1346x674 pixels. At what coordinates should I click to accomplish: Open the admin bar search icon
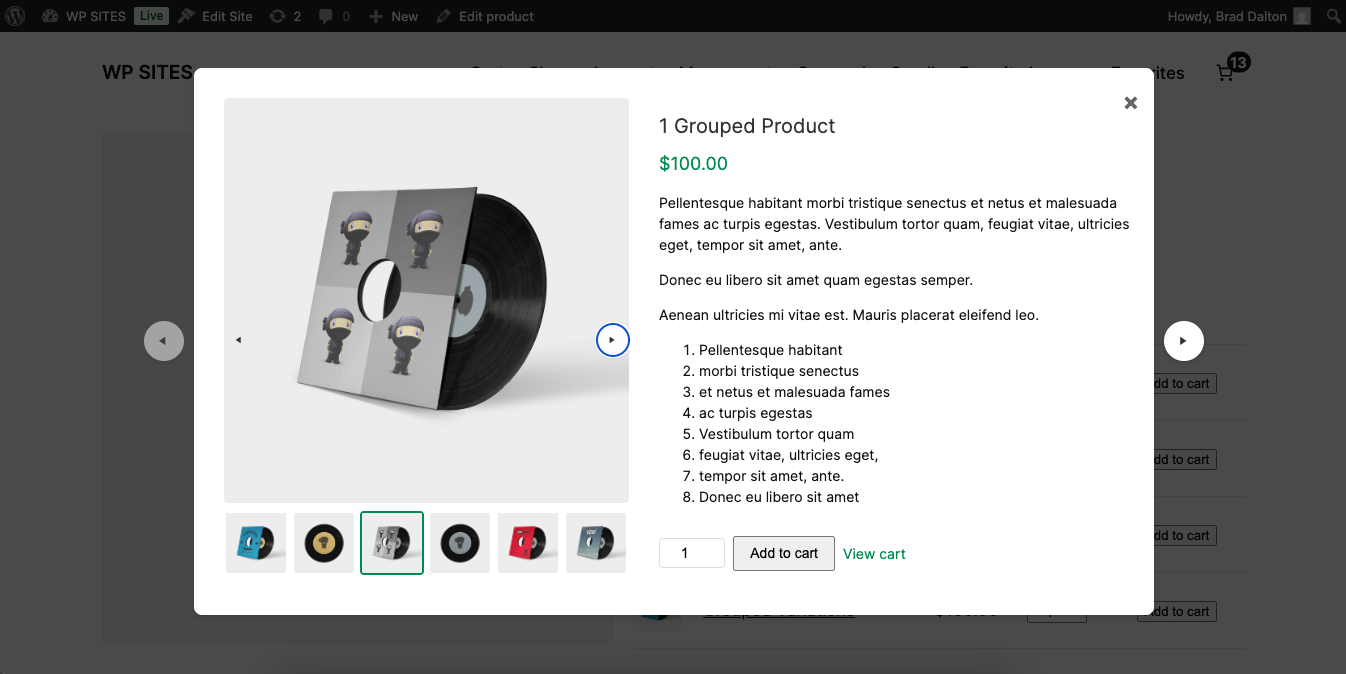tap(1332, 16)
